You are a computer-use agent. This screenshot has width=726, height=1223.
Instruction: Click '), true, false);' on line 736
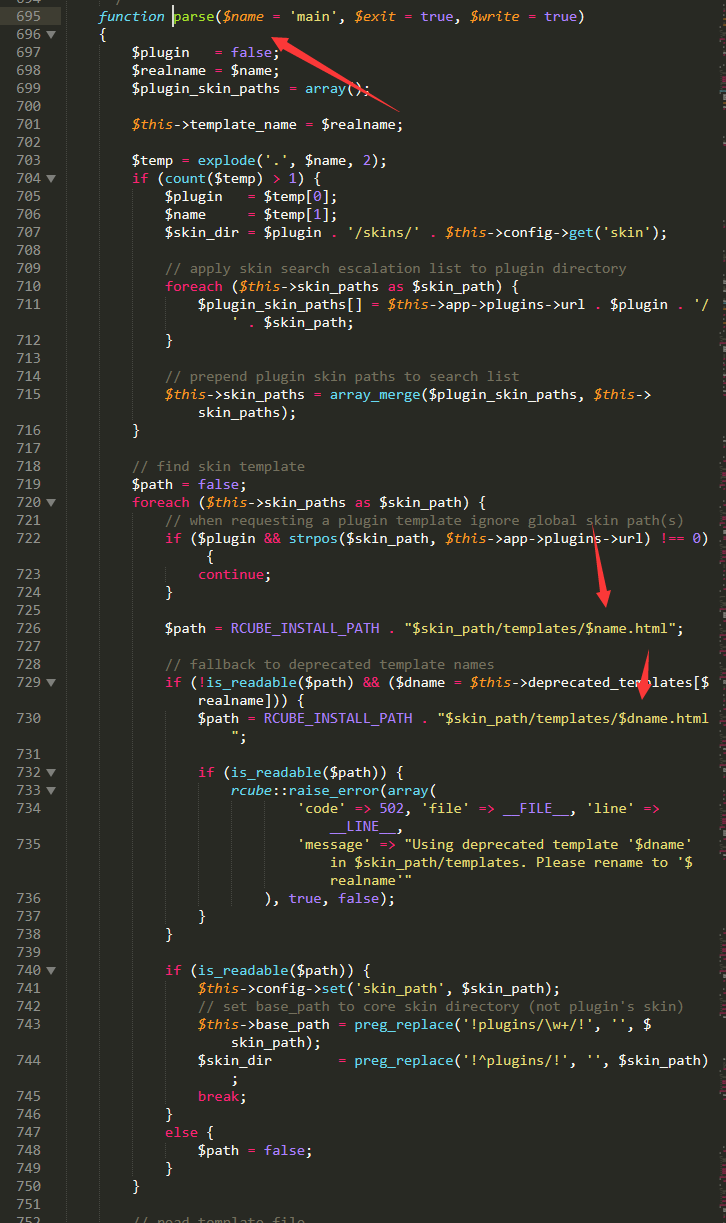[x=330, y=898]
